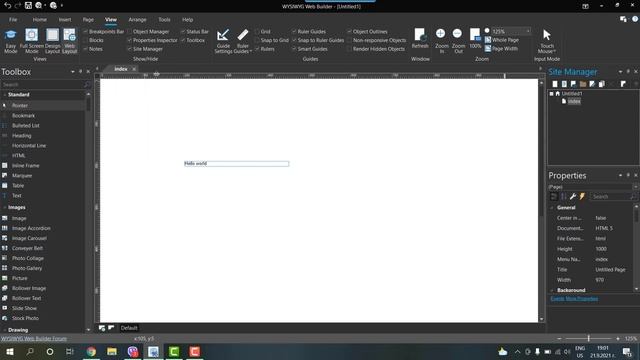Enable Snap to Grid
This screenshot has width=640, height=360.
257,40
